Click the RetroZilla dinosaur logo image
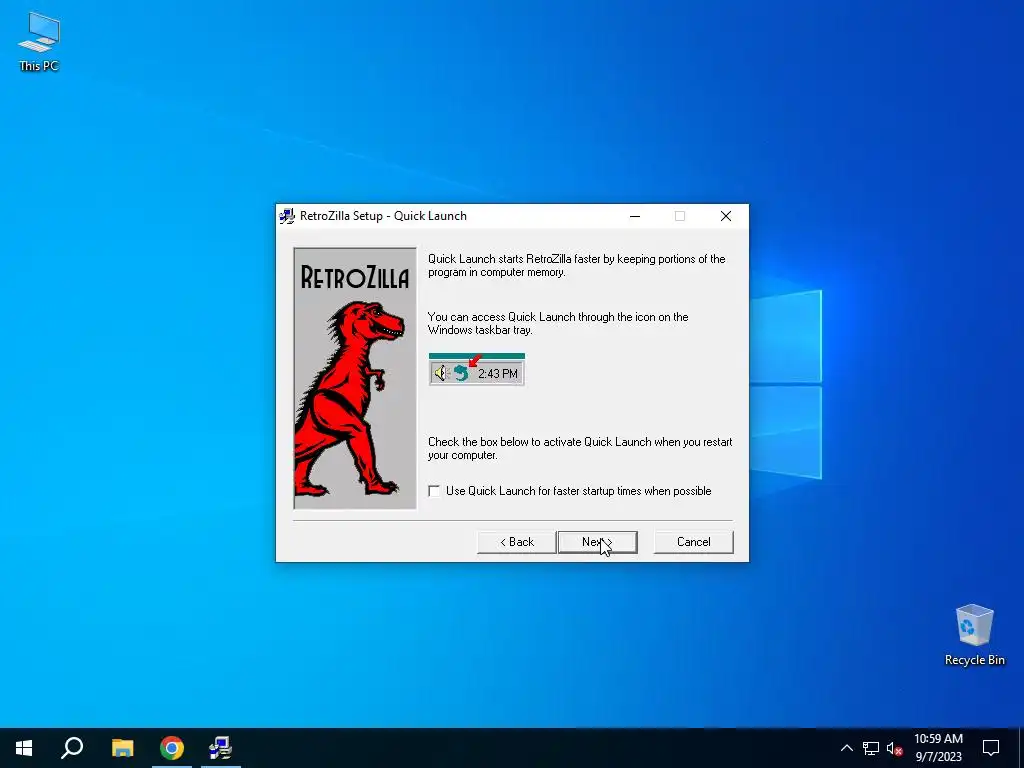The width and height of the screenshot is (1024, 768). click(x=355, y=378)
